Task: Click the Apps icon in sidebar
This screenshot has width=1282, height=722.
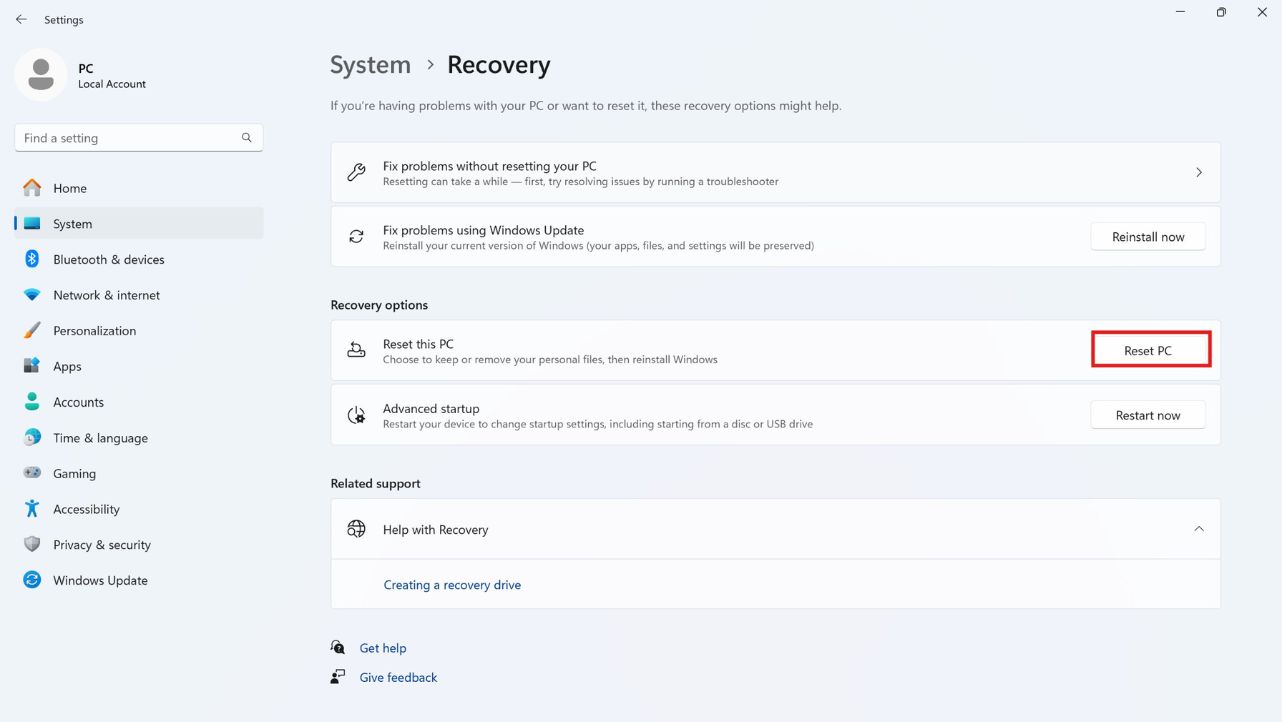Action: [32, 366]
